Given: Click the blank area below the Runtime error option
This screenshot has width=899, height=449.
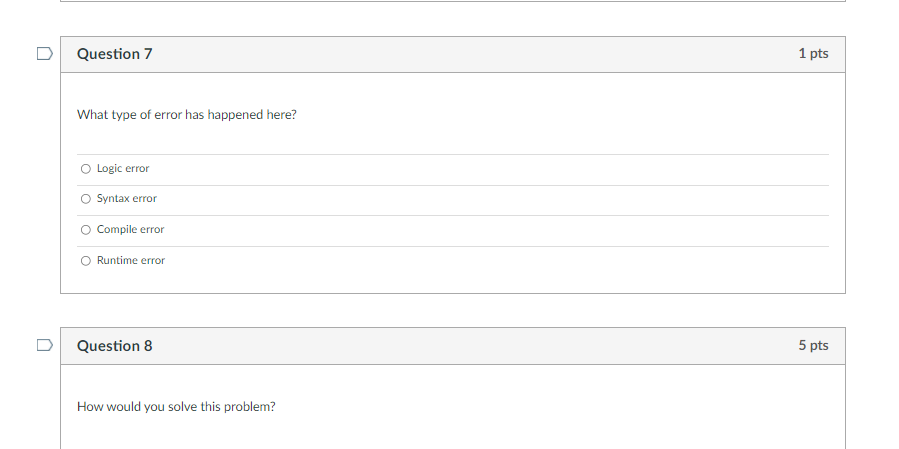Looking at the screenshot, I should coord(452,283).
